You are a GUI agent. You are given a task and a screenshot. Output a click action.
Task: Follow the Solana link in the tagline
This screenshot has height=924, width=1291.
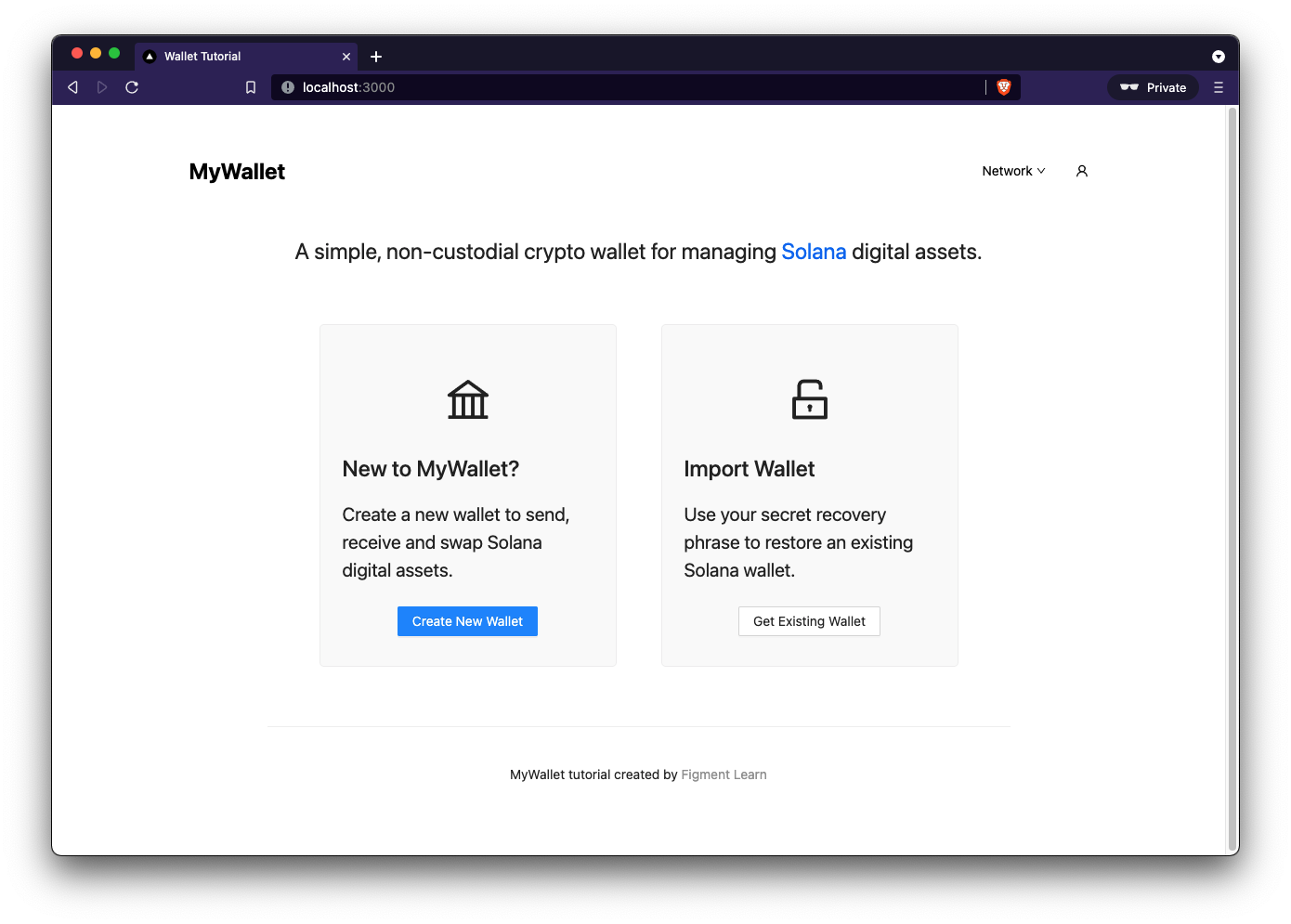[x=814, y=252]
